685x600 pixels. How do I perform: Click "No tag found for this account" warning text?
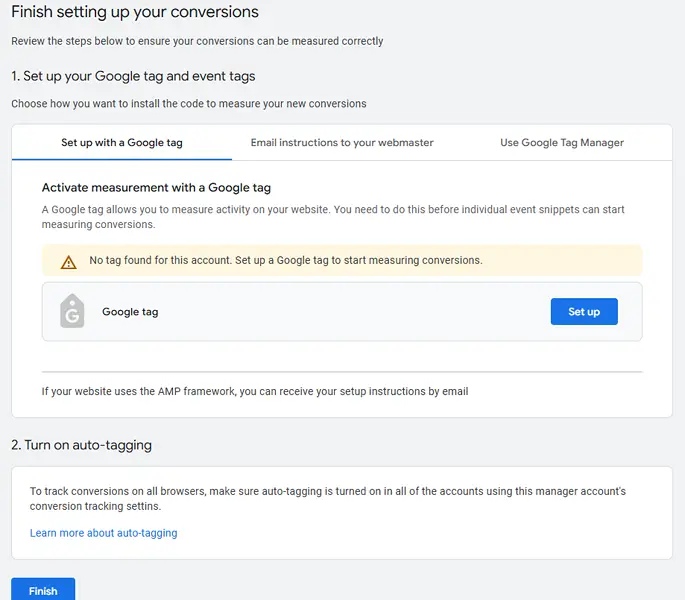286,260
